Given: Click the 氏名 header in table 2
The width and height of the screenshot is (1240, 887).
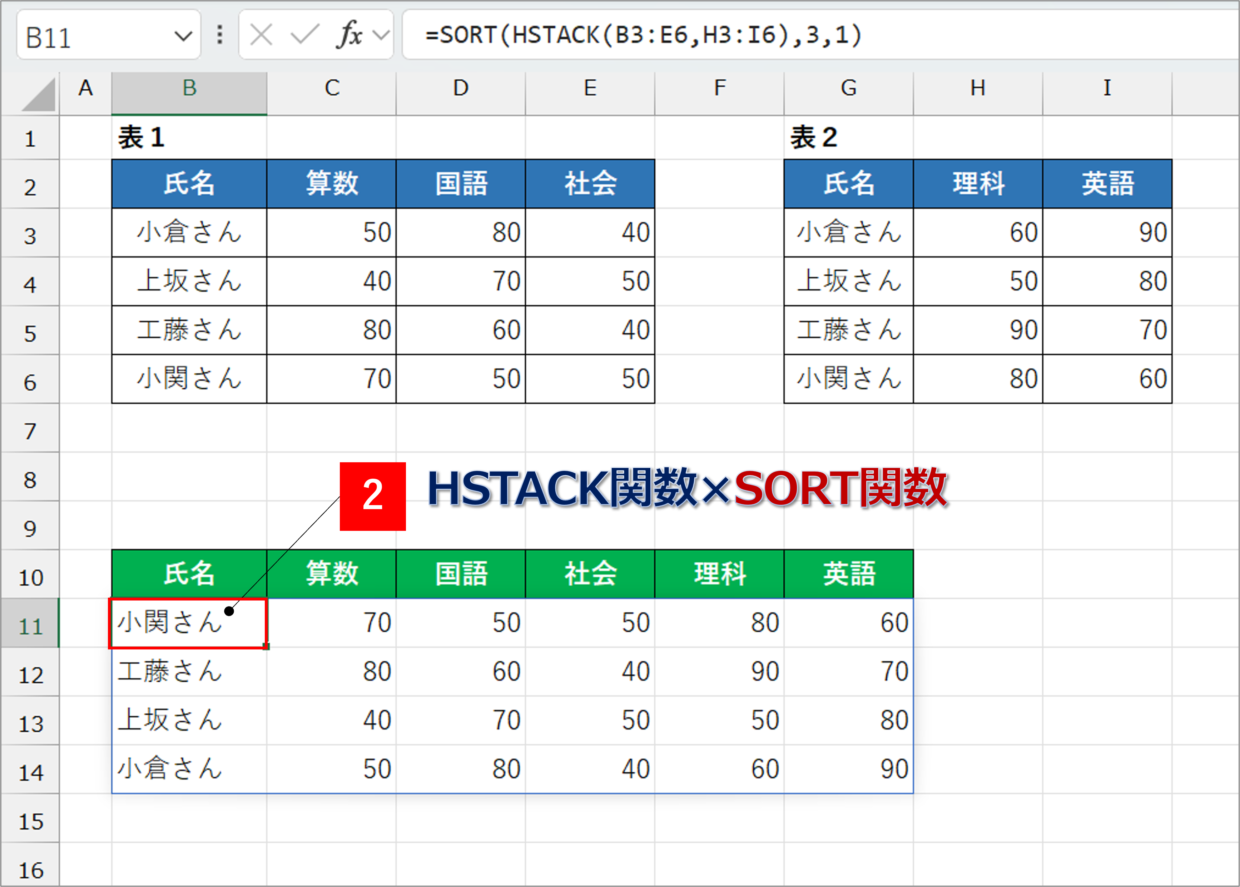Looking at the screenshot, I should [x=848, y=184].
